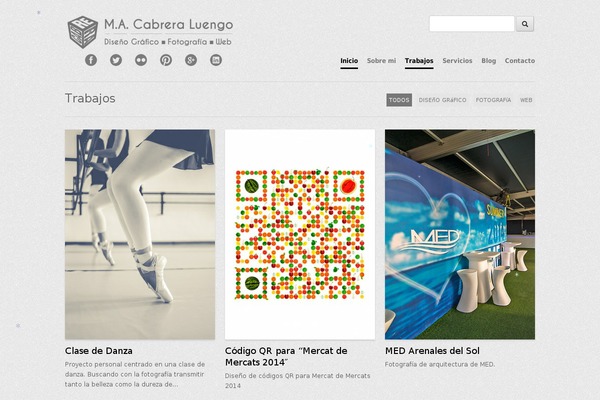Viewport: 600px width, 400px height.
Task: Open the Contacto menu item
Action: [x=520, y=61]
